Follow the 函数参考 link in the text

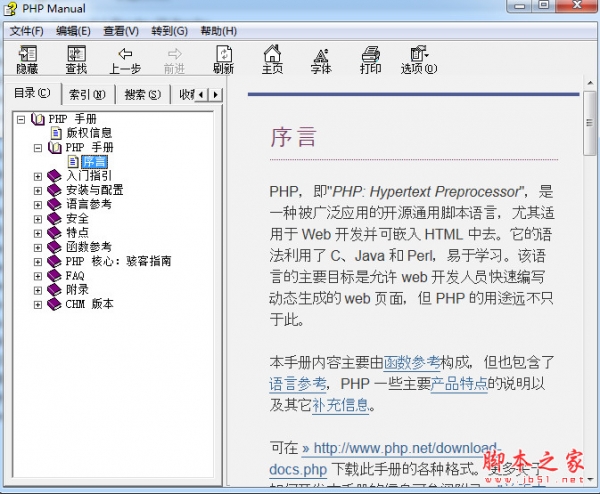click(x=412, y=362)
